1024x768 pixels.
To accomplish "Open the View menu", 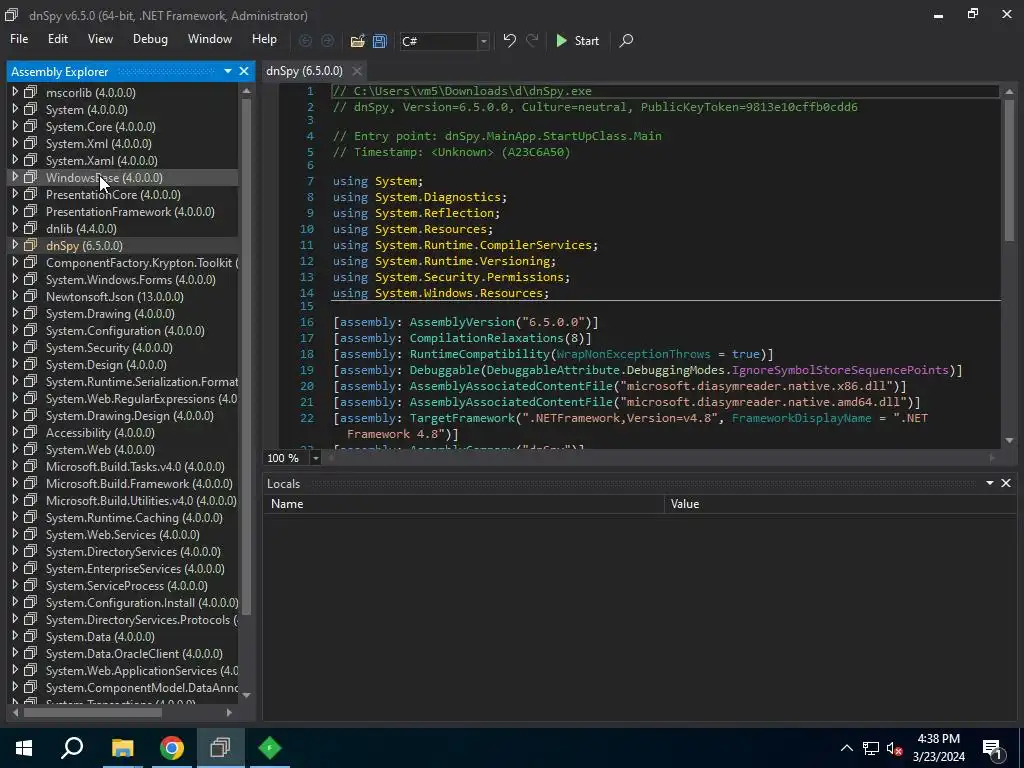I will tap(100, 39).
